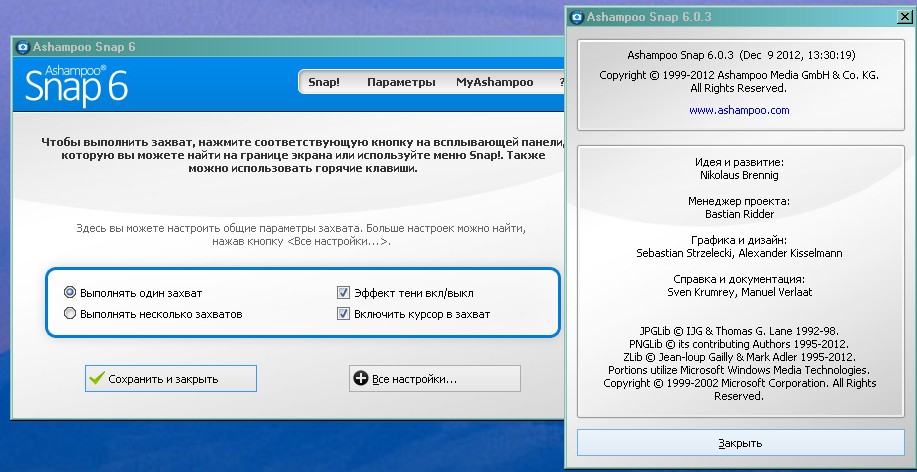Click the version text Ashampoo Snap 6.0.3 (Dec 9 2012
The height and width of the screenshot is (472, 917).
[741, 56]
